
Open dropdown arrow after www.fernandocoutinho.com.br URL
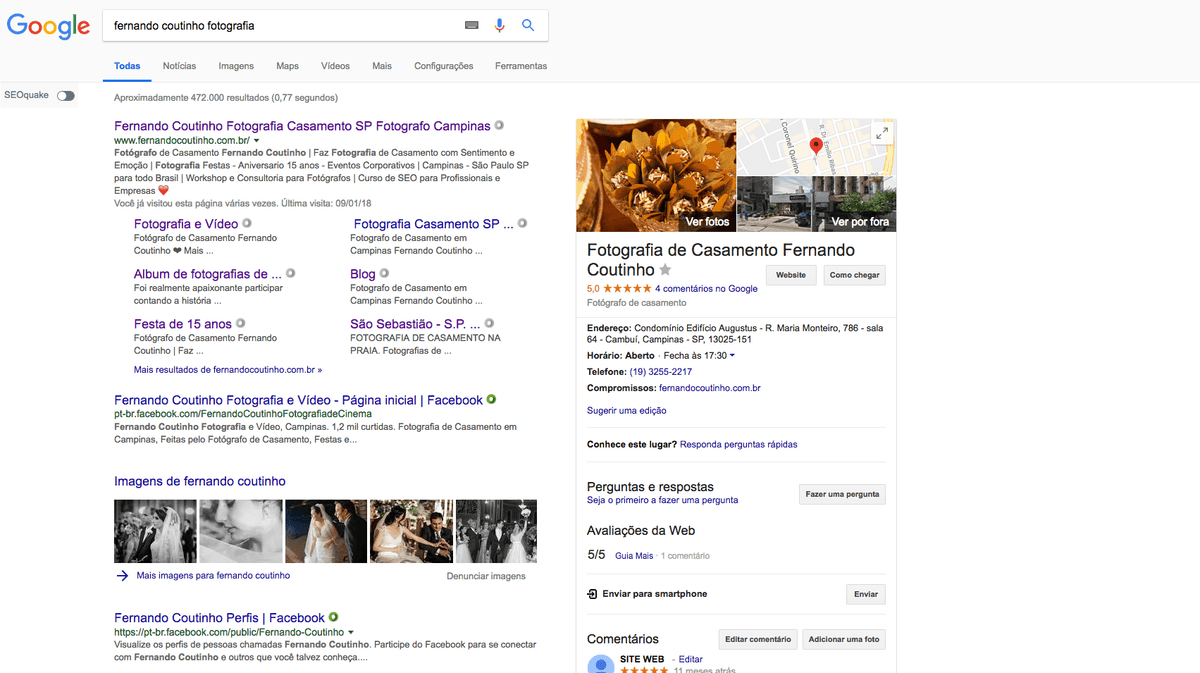click(x=256, y=142)
